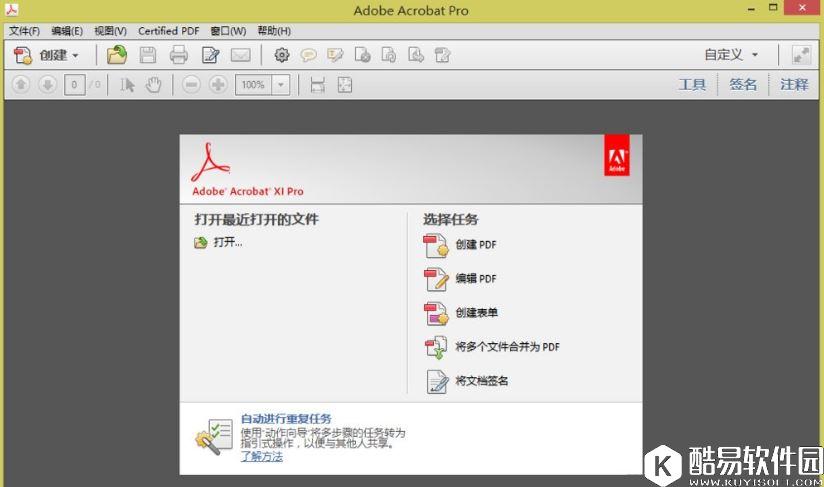The width and height of the screenshot is (824, 487).
Task: Open the 工具 tools pane
Action: point(692,85)
